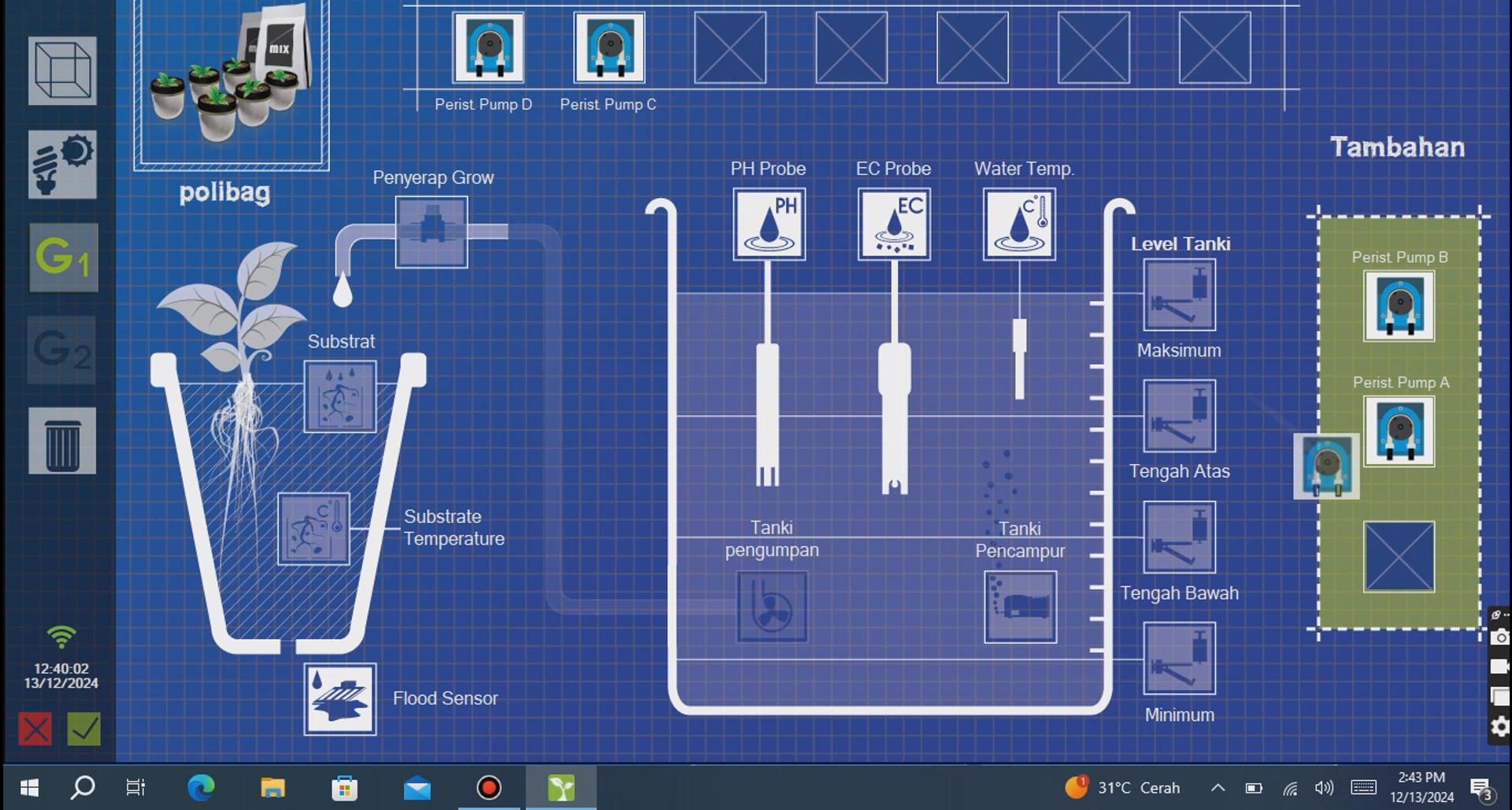Viewport: 1512px width, 810px height.
Task: Click the Water Temp. sensor icon
Action: pyautogui.click(x=1019, y=225)
